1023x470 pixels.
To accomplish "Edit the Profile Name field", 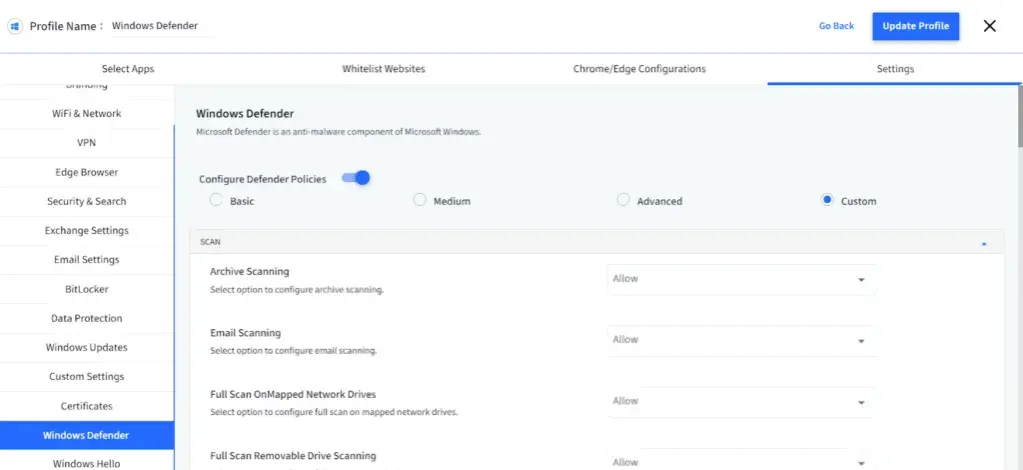I will pyautogui.click(x=160, y=26).
